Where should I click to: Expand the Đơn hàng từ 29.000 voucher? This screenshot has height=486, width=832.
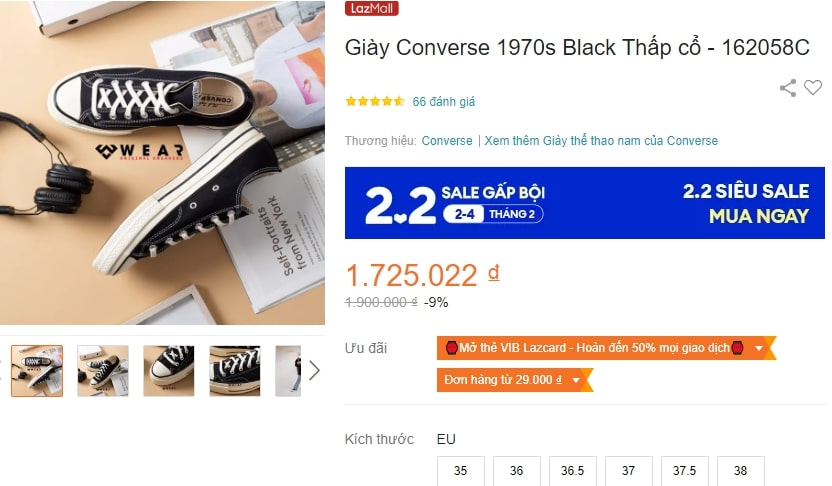click(x=576, y=380)
